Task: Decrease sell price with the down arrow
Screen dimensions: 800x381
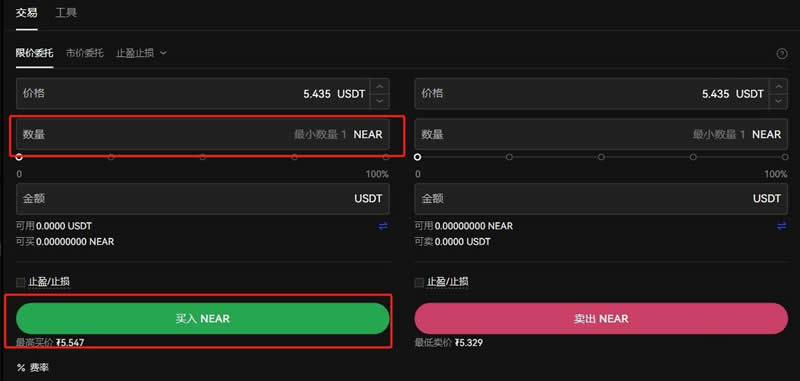Action: 778,101
